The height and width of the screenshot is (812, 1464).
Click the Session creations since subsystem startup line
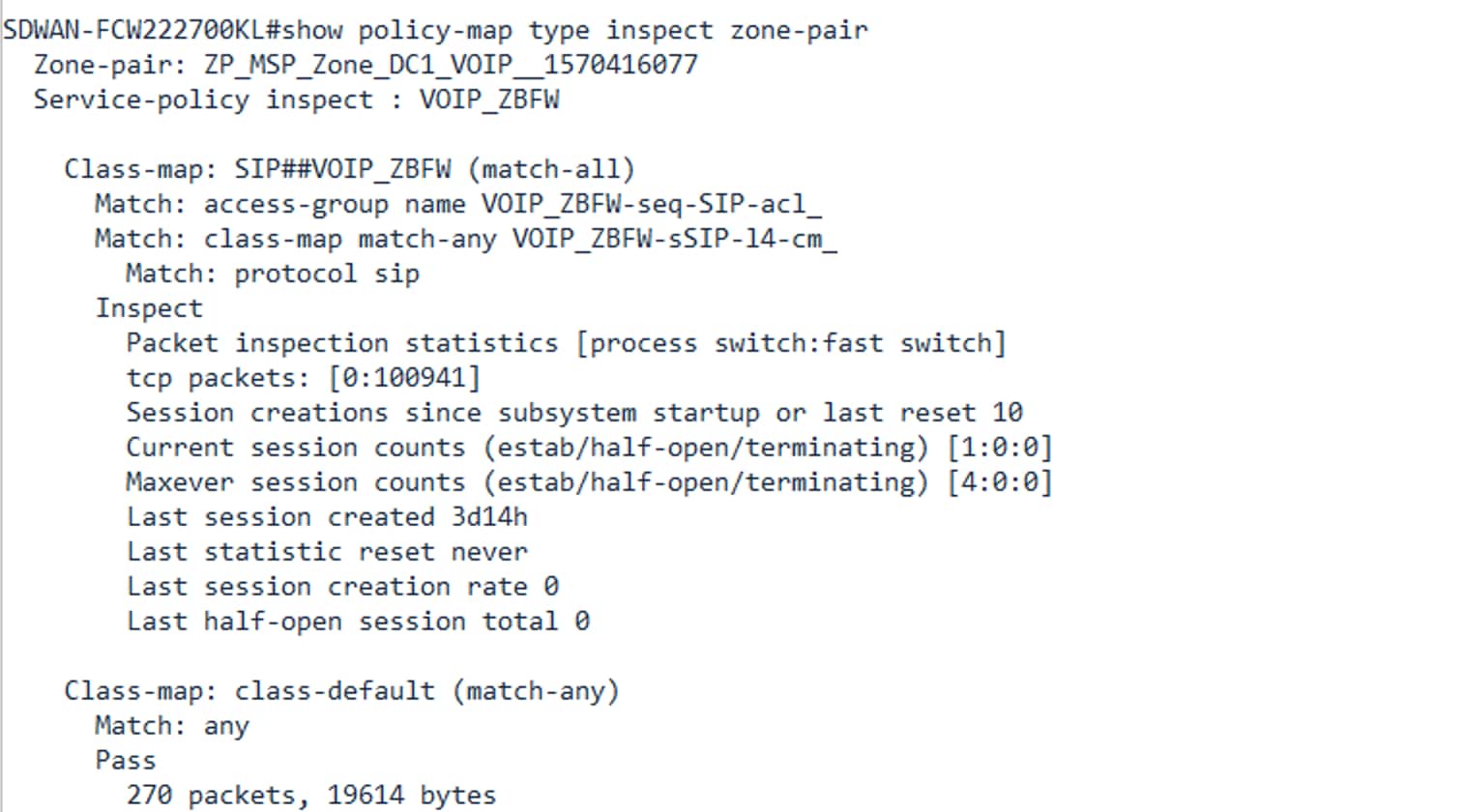pos(573,413)
